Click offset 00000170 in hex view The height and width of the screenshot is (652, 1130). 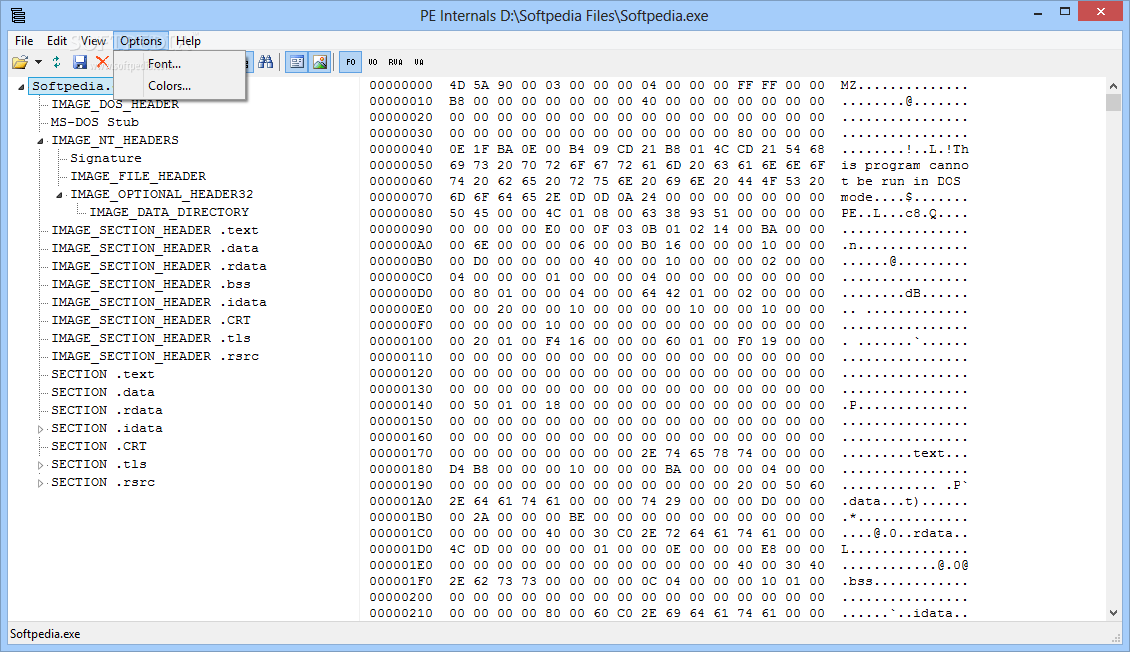click(x=401, y=453)
